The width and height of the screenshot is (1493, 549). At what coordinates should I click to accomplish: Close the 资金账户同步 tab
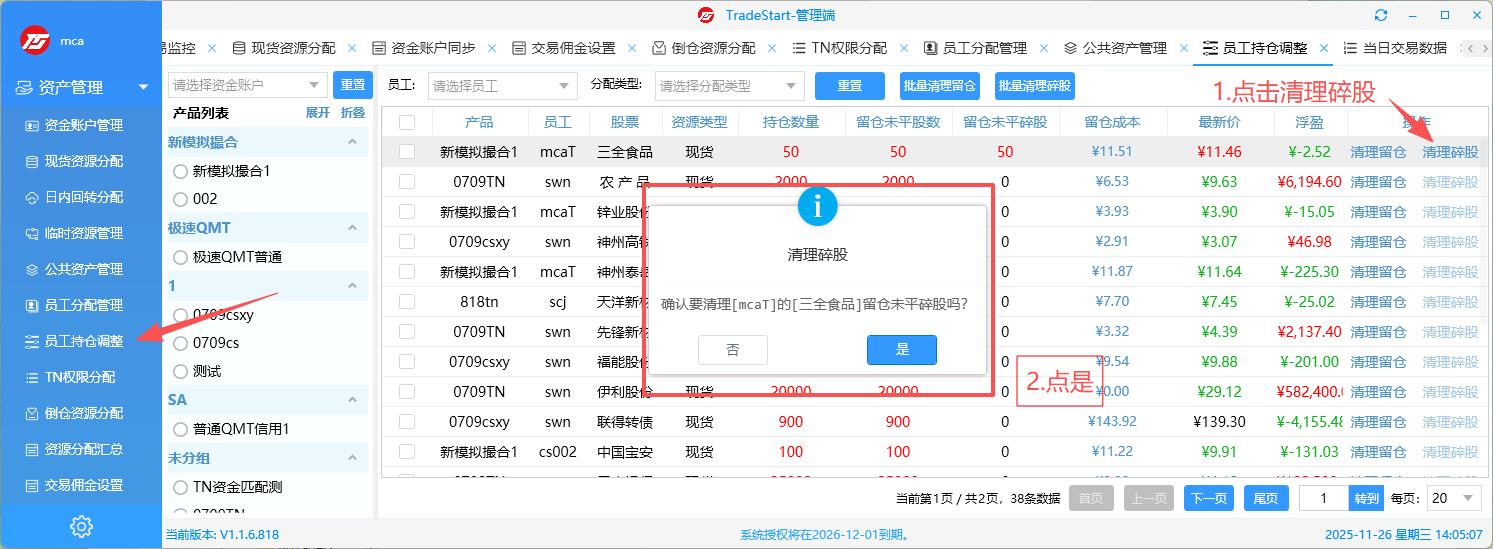click(x=491, y=47)
